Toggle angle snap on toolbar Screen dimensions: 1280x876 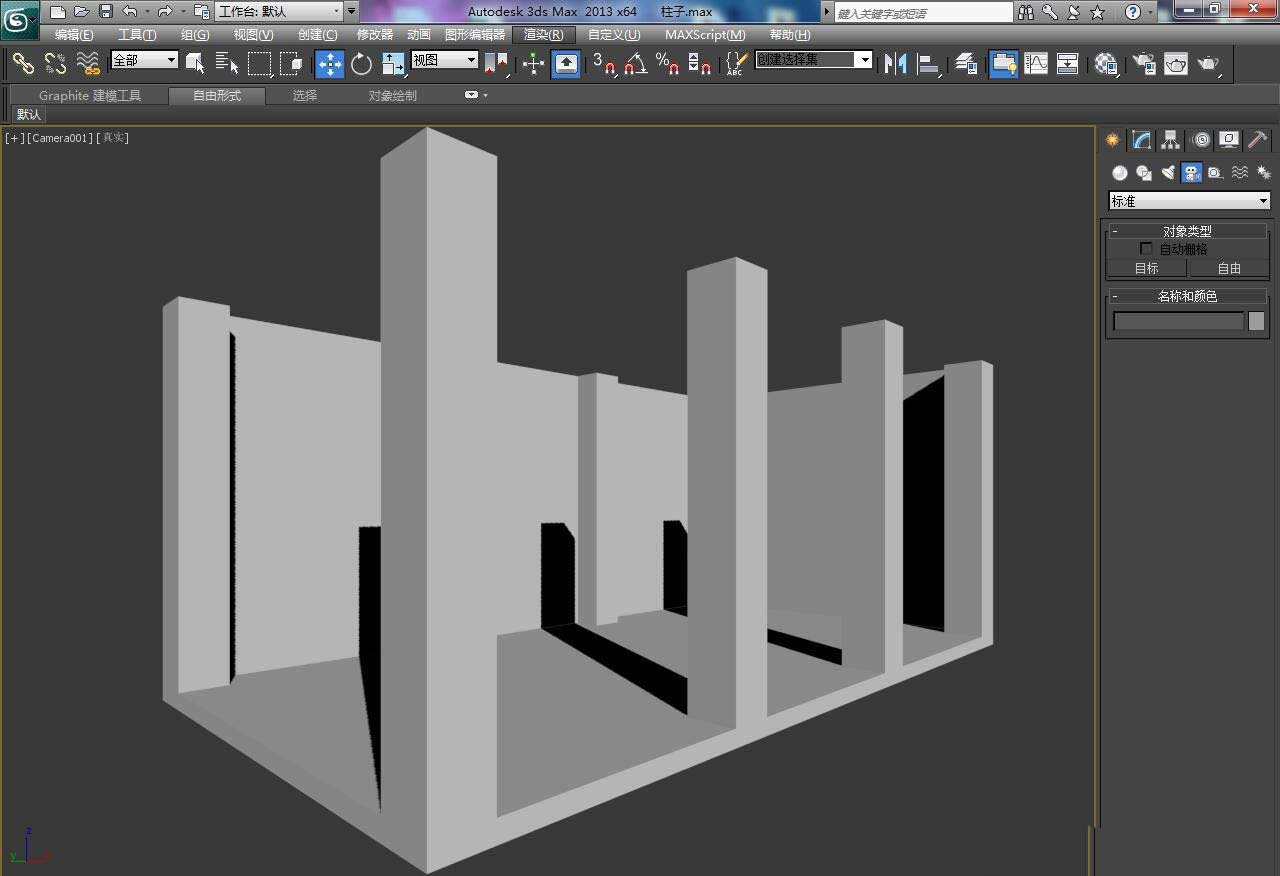635,64
